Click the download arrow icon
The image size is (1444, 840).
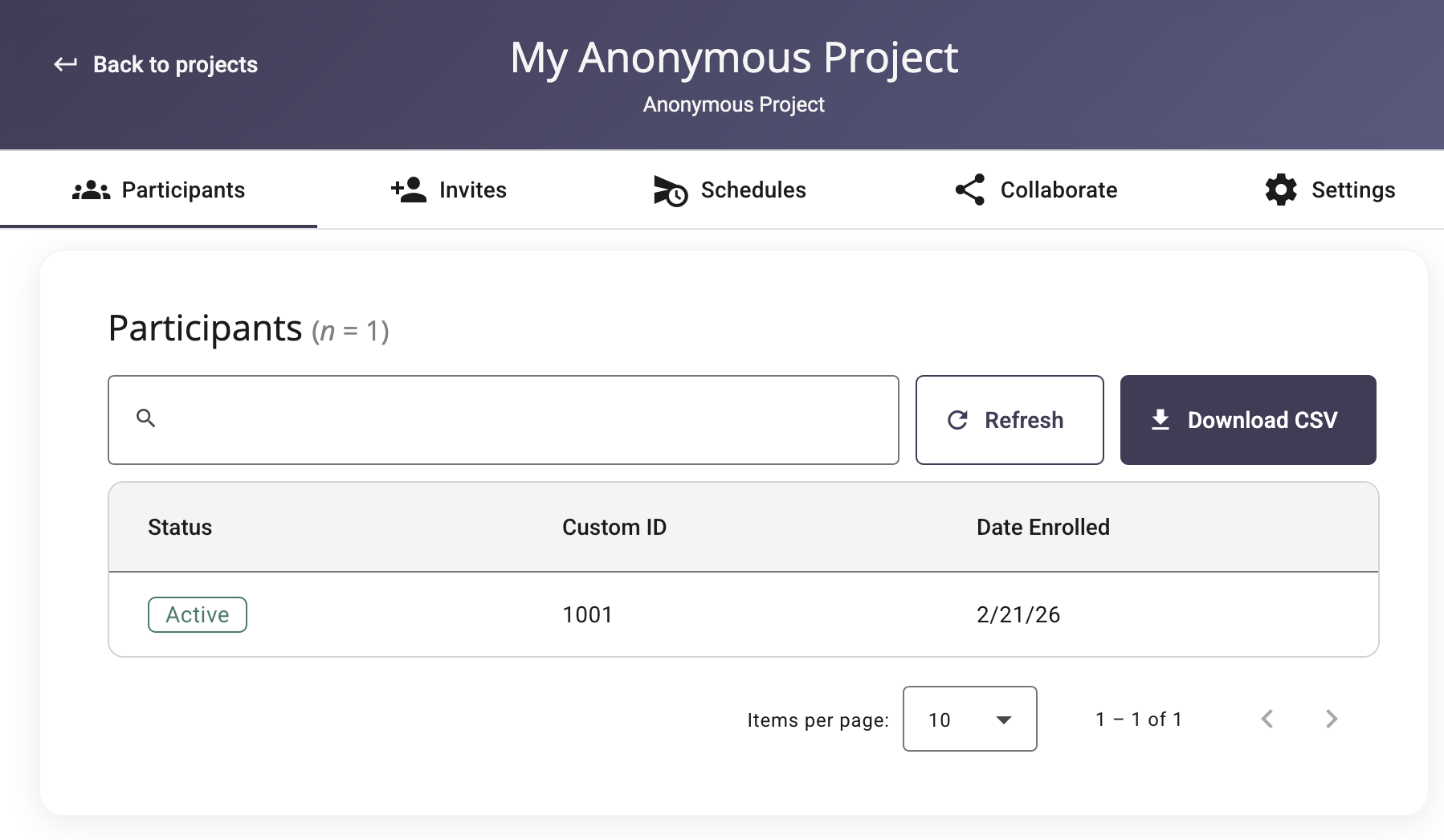coord(1161,420)
